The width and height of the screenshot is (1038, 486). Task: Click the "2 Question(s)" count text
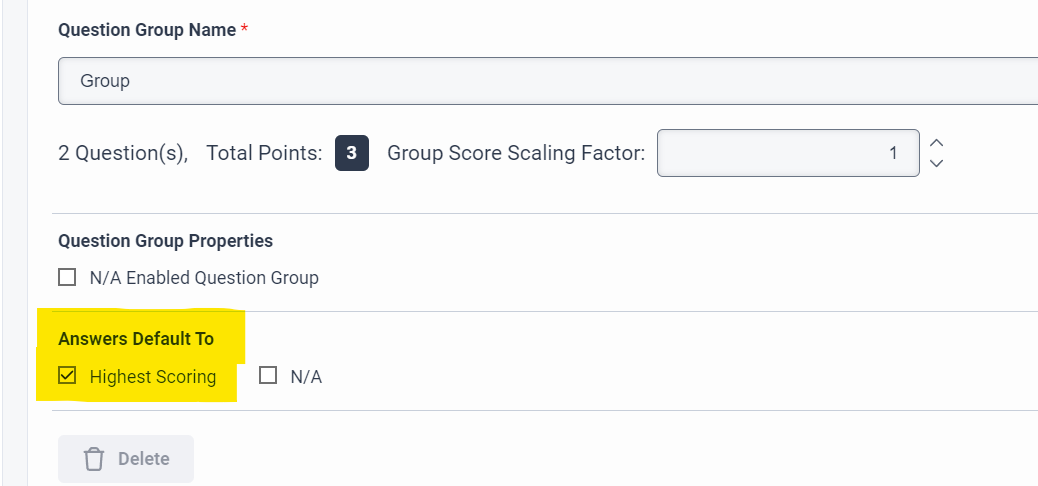click(123, 153)
